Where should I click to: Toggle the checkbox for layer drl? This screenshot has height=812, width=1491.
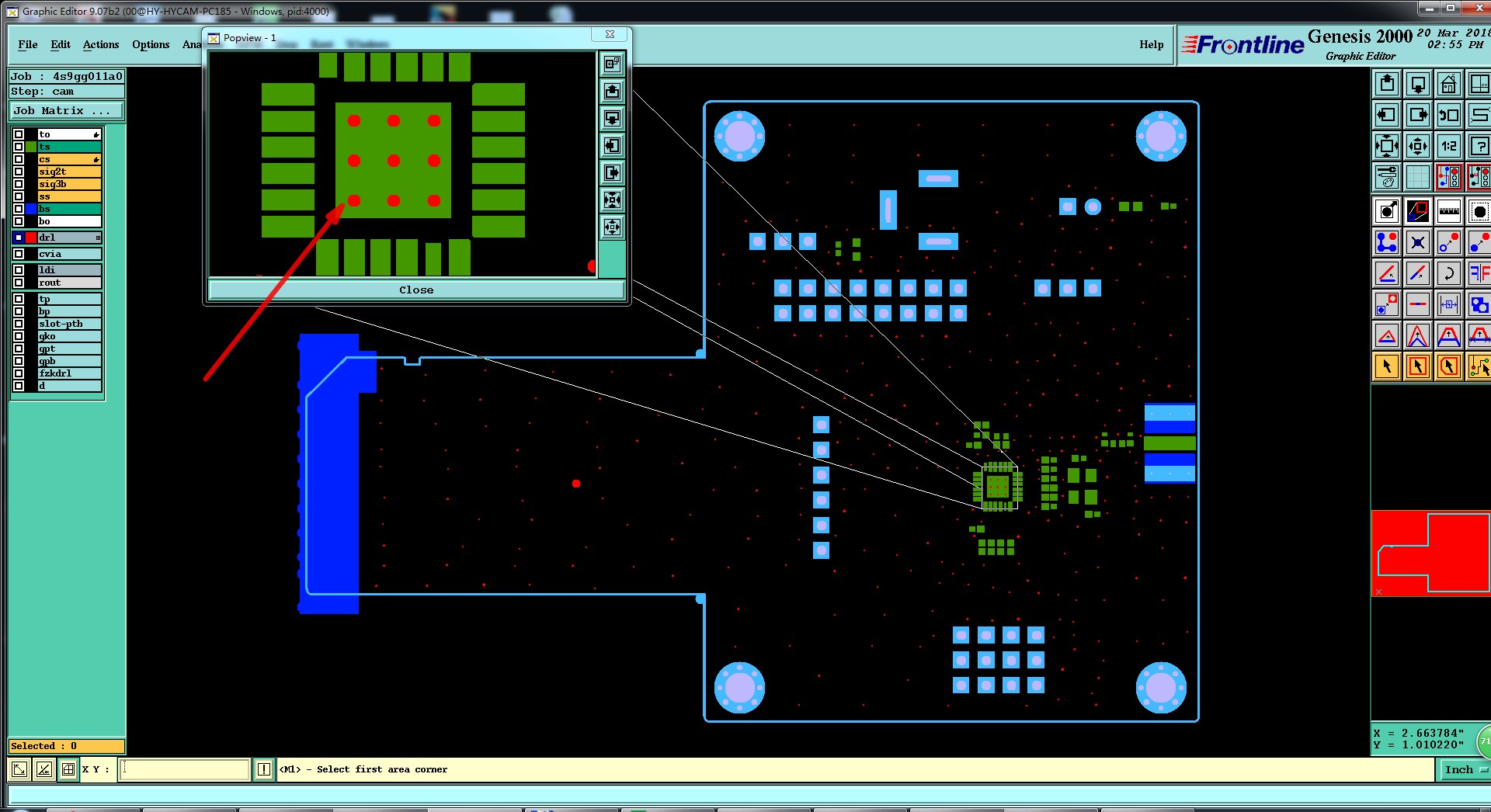[x=19, y=238]
